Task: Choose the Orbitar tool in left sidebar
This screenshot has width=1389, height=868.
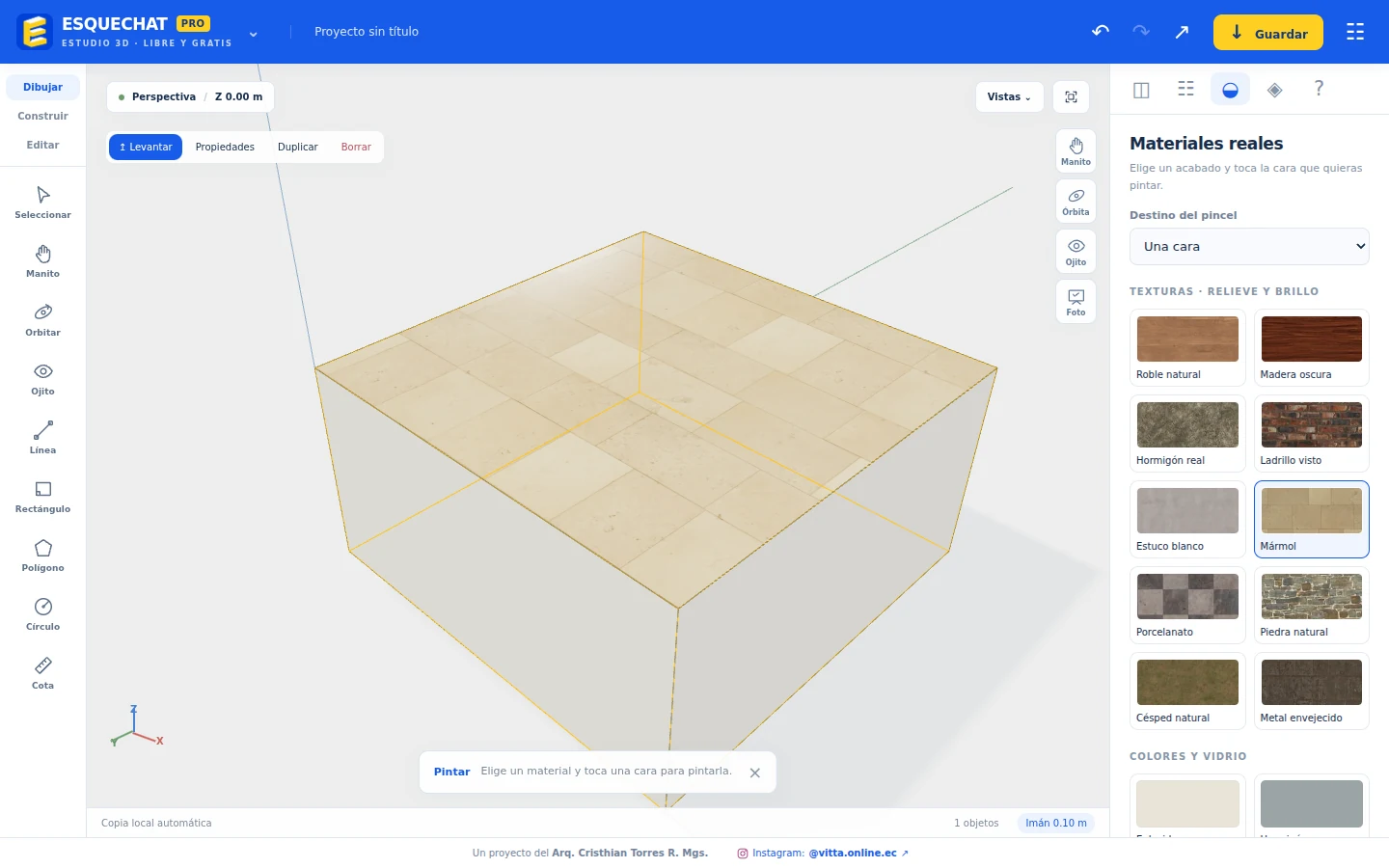Action: pyautogui.click(x=42, y=320)
